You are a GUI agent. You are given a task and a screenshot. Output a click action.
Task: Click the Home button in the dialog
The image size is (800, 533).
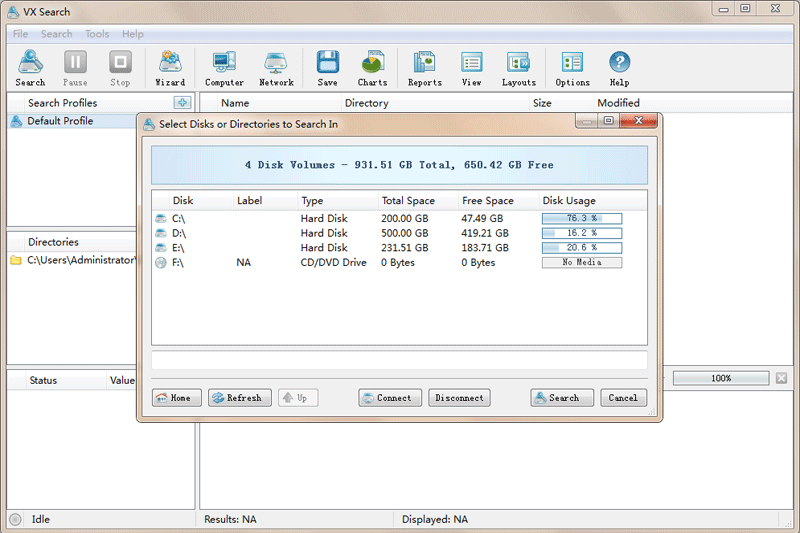coord(177,398)
